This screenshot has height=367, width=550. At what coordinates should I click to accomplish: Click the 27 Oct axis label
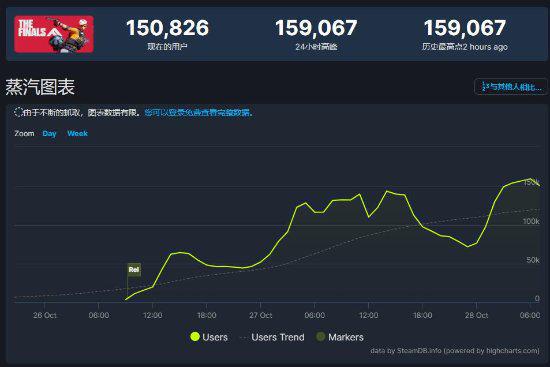tap(260, 315)
